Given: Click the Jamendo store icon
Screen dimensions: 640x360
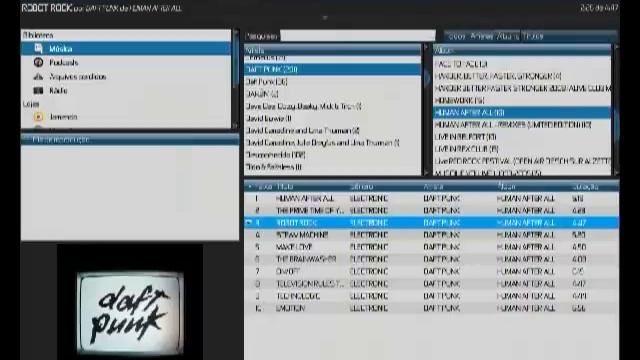Looking at the screenshot, I should click(38, 117).
